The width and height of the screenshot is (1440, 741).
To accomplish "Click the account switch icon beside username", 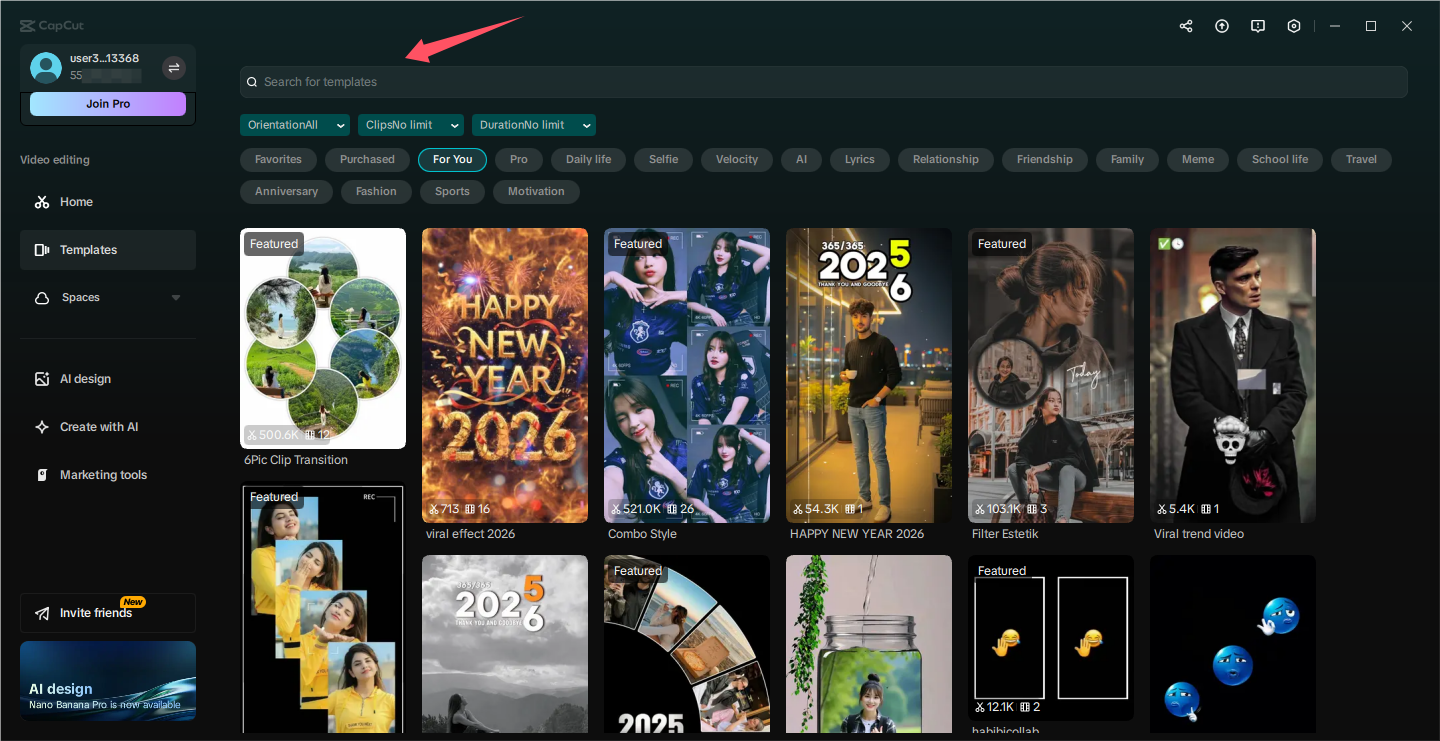I will point(174,67).
